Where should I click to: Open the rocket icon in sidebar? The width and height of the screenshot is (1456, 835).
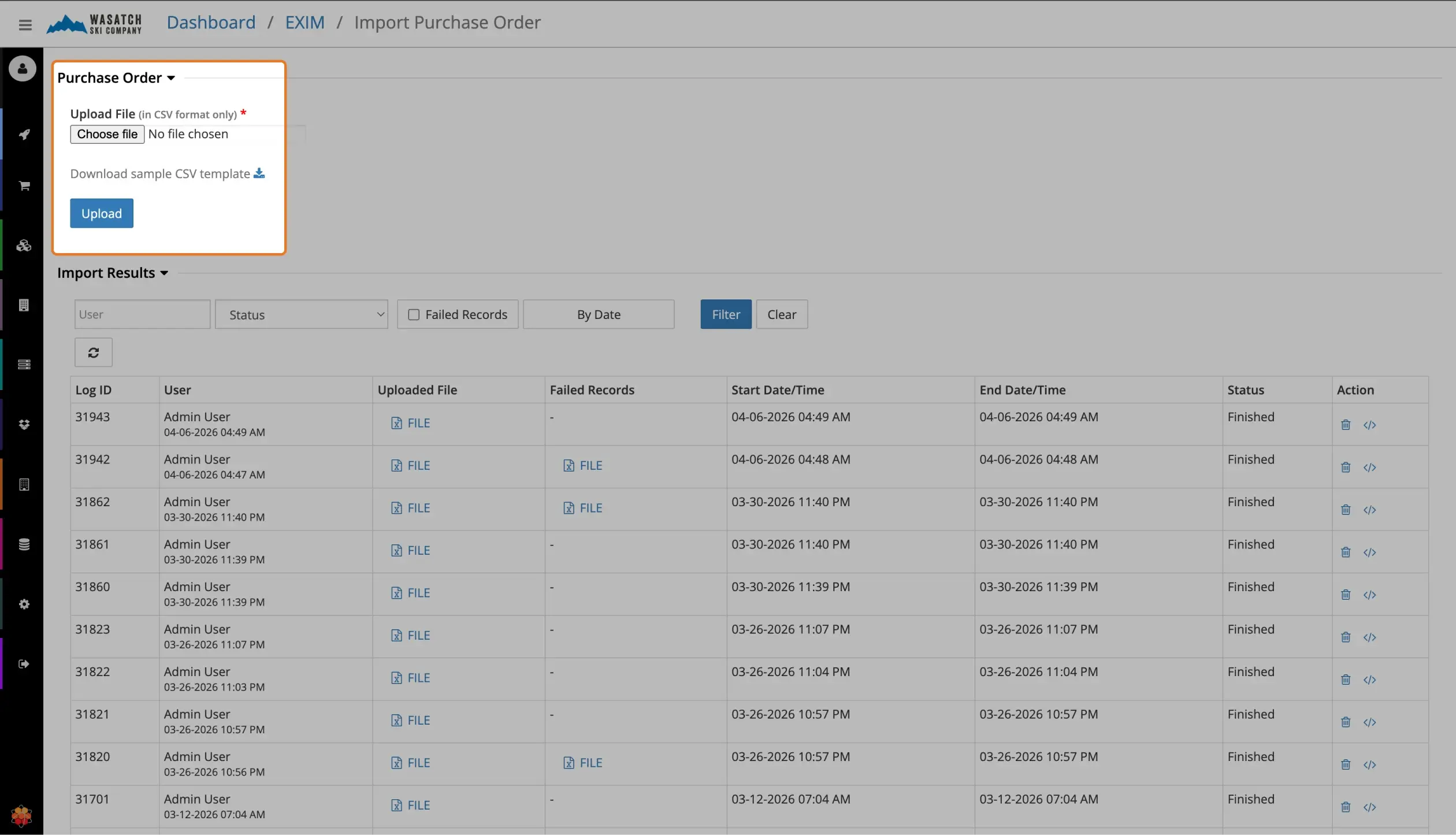tap(24, 134)
